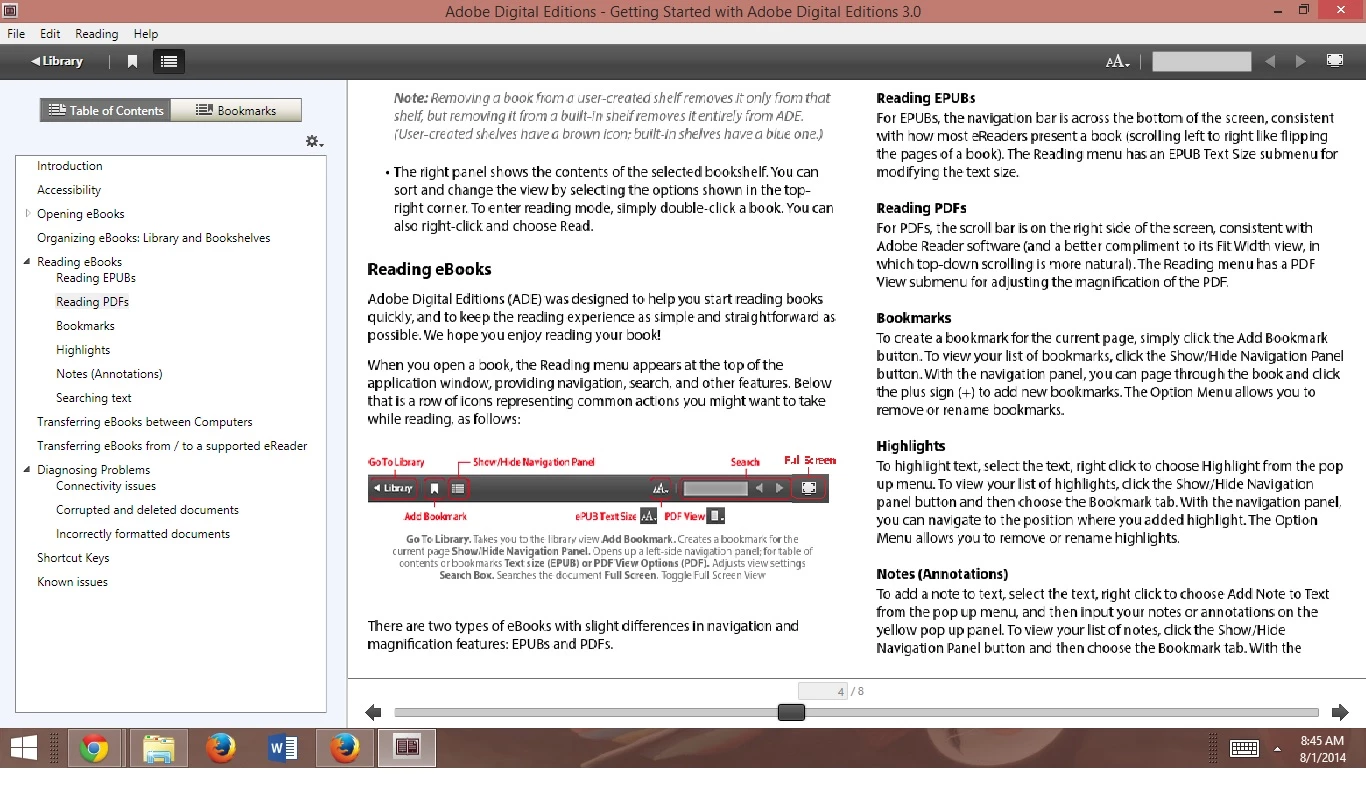Viewport: 1366px width, 800px height.
Task: Open the on-screen keyboard tray icon
Action: [1244, 748]
